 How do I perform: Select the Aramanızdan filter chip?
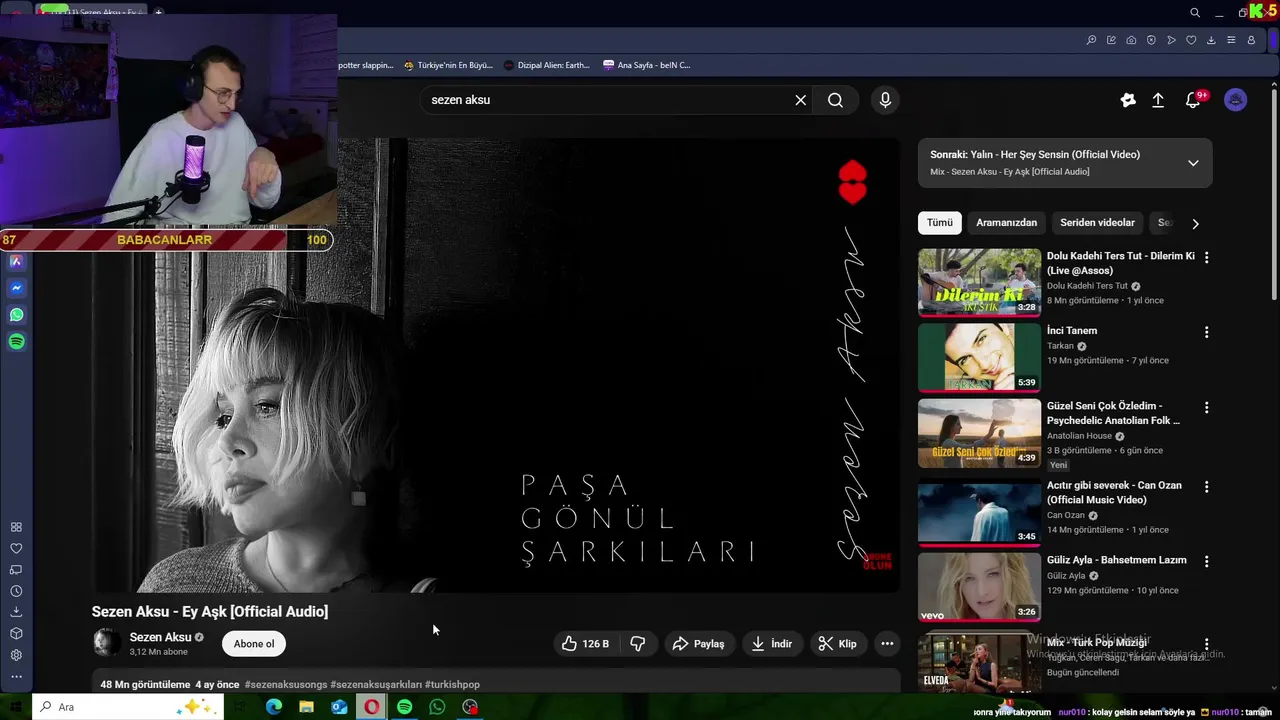(x=1006, y=223)
